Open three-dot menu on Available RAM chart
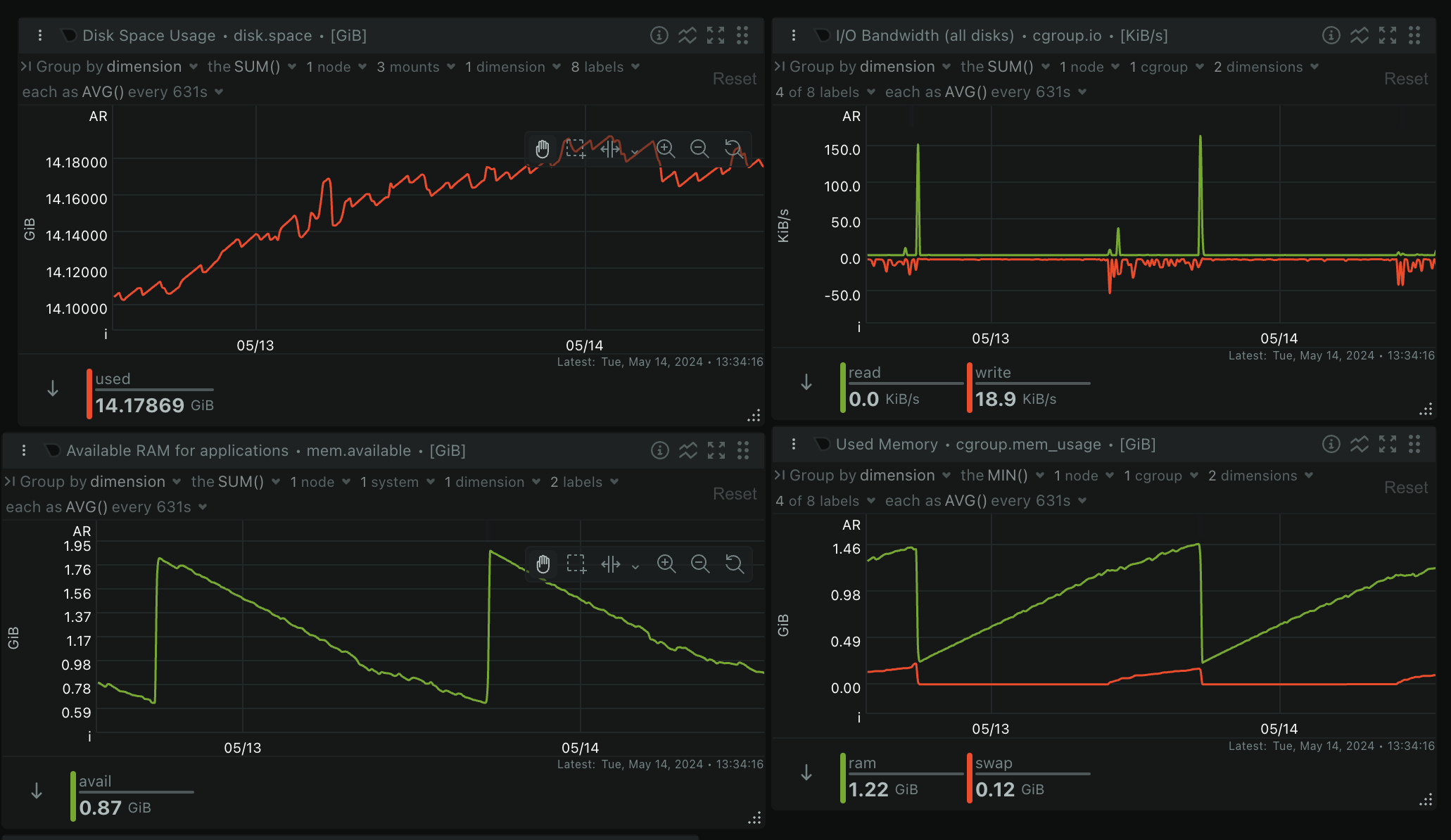 click(24, 450)
